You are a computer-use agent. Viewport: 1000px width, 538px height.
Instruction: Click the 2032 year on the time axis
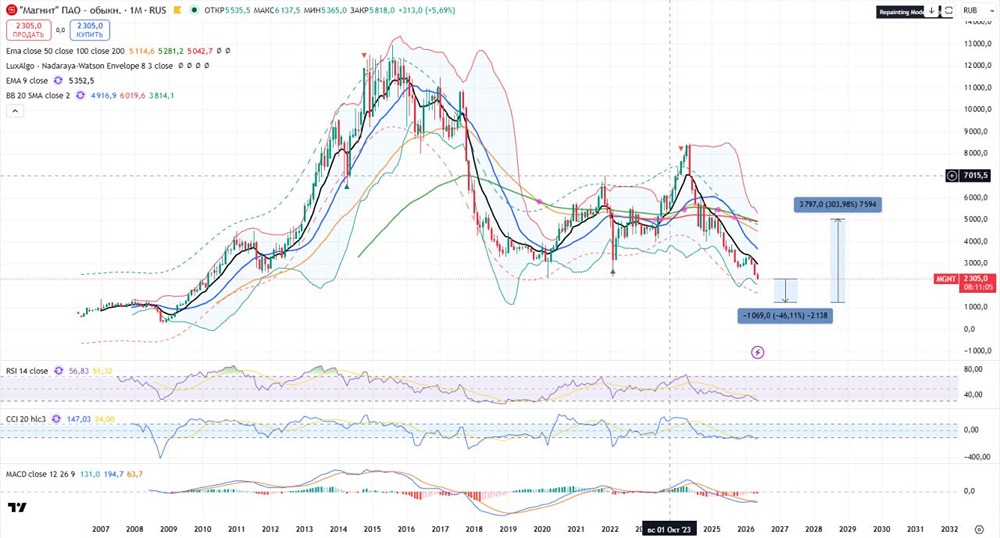pos(949,529)
